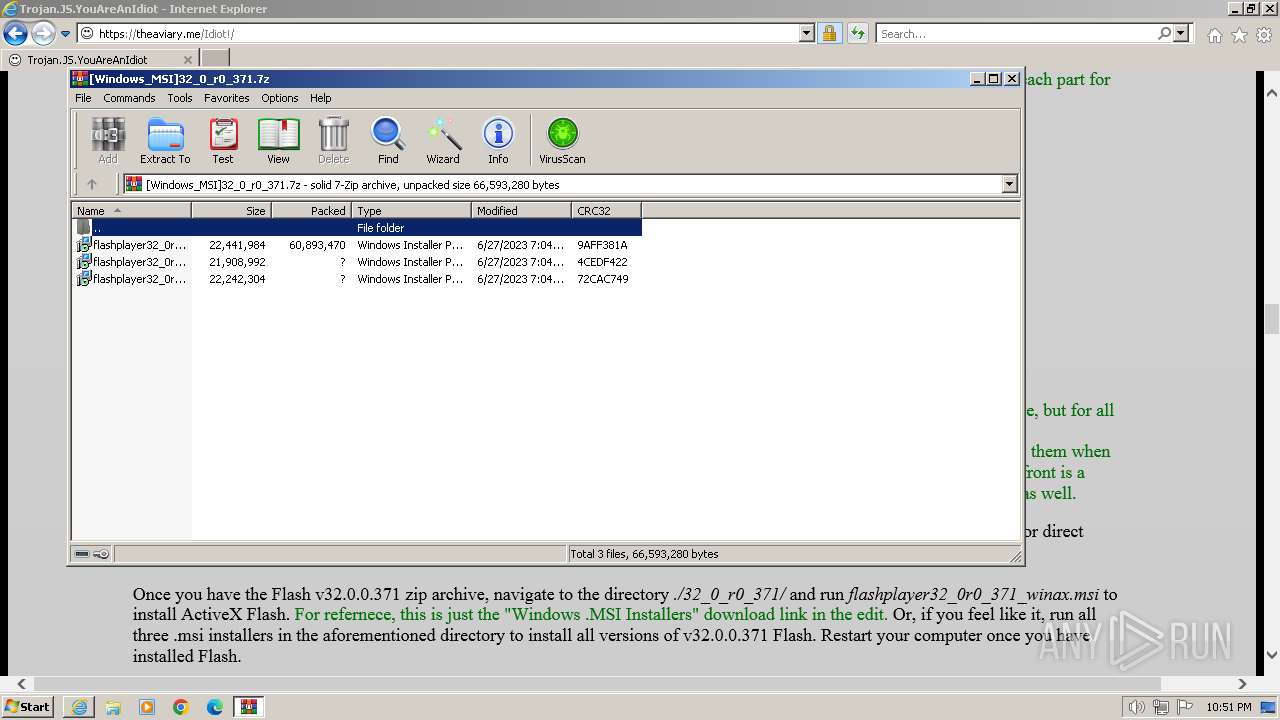Click the size value 22,441,984
Viewport: 1280px width, 720px height.
click(x=237, y=245)
